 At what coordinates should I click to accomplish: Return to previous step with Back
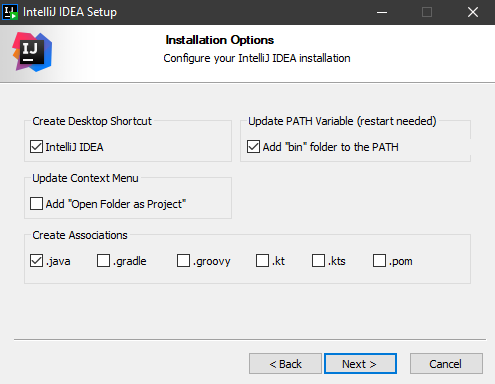(x=285, y=364)
